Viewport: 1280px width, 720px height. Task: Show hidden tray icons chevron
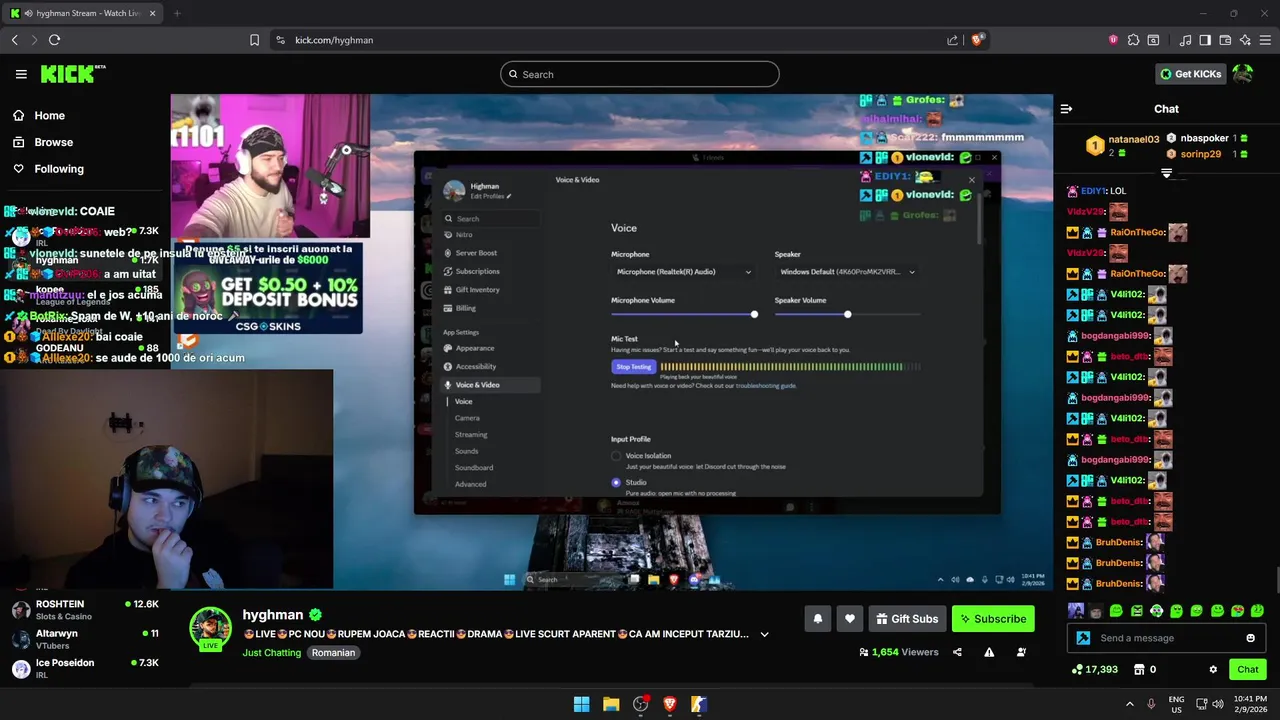(1130, 704)
